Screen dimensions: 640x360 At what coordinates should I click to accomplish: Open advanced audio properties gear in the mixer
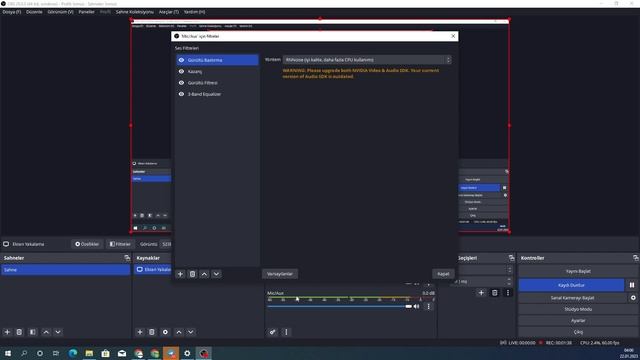pyautogui.click(x=272, y=332)
